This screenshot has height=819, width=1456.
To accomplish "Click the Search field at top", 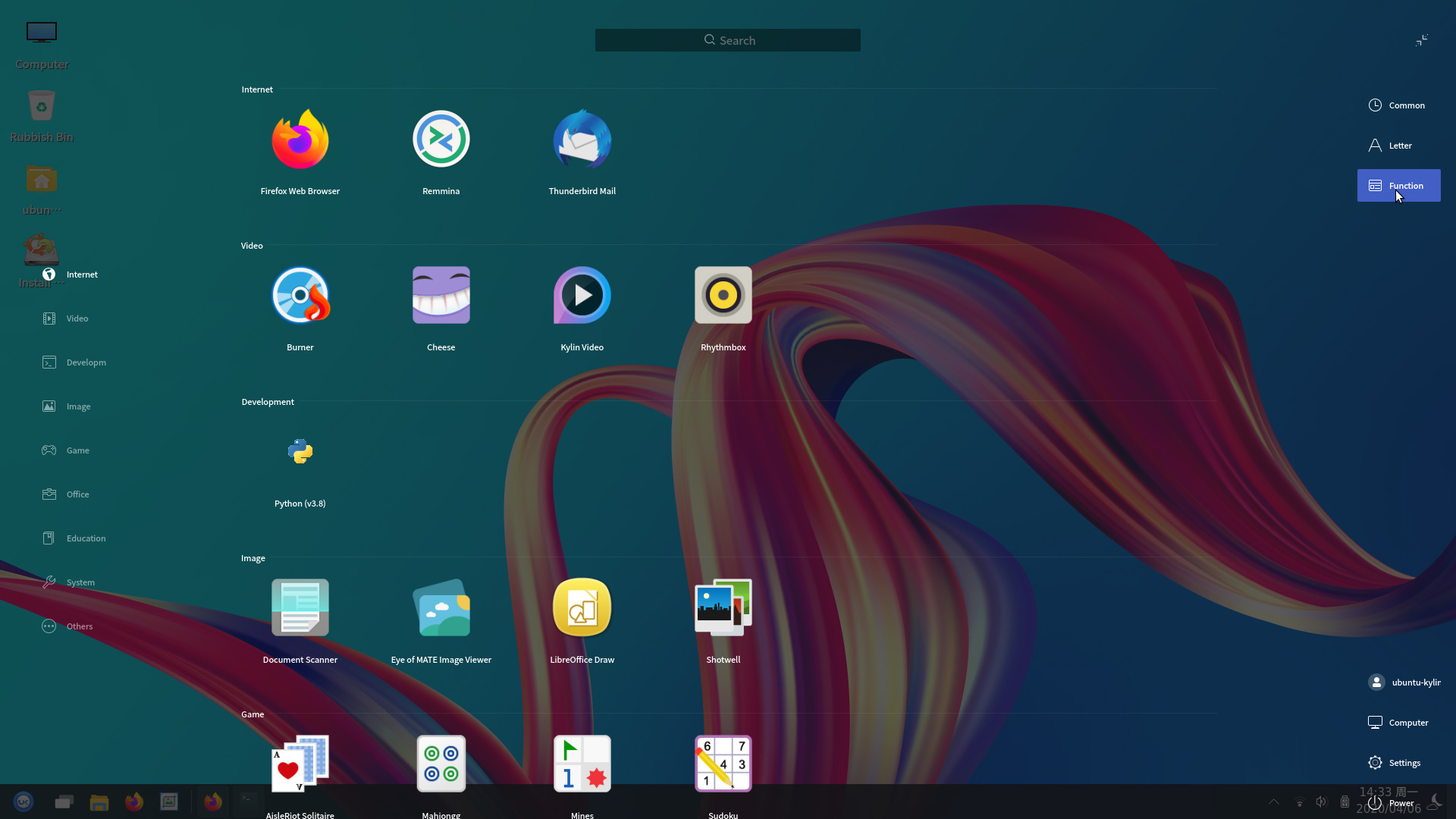I will [728, 40].
